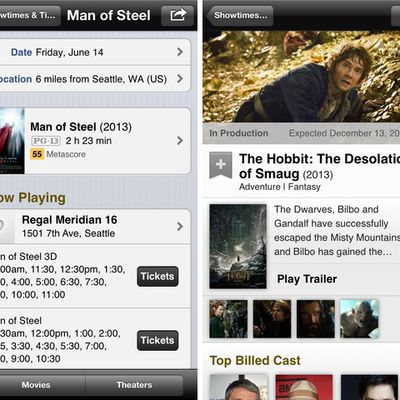The width and height of the screenshot is (400, 400).
Task: Add The Hobbit to watchlist with plus ribbon
Action: point(220,165)
